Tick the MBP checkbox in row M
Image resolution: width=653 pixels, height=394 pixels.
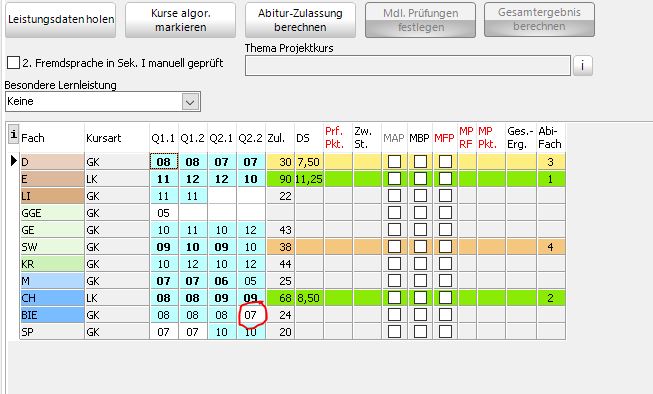tap(420, 281)
